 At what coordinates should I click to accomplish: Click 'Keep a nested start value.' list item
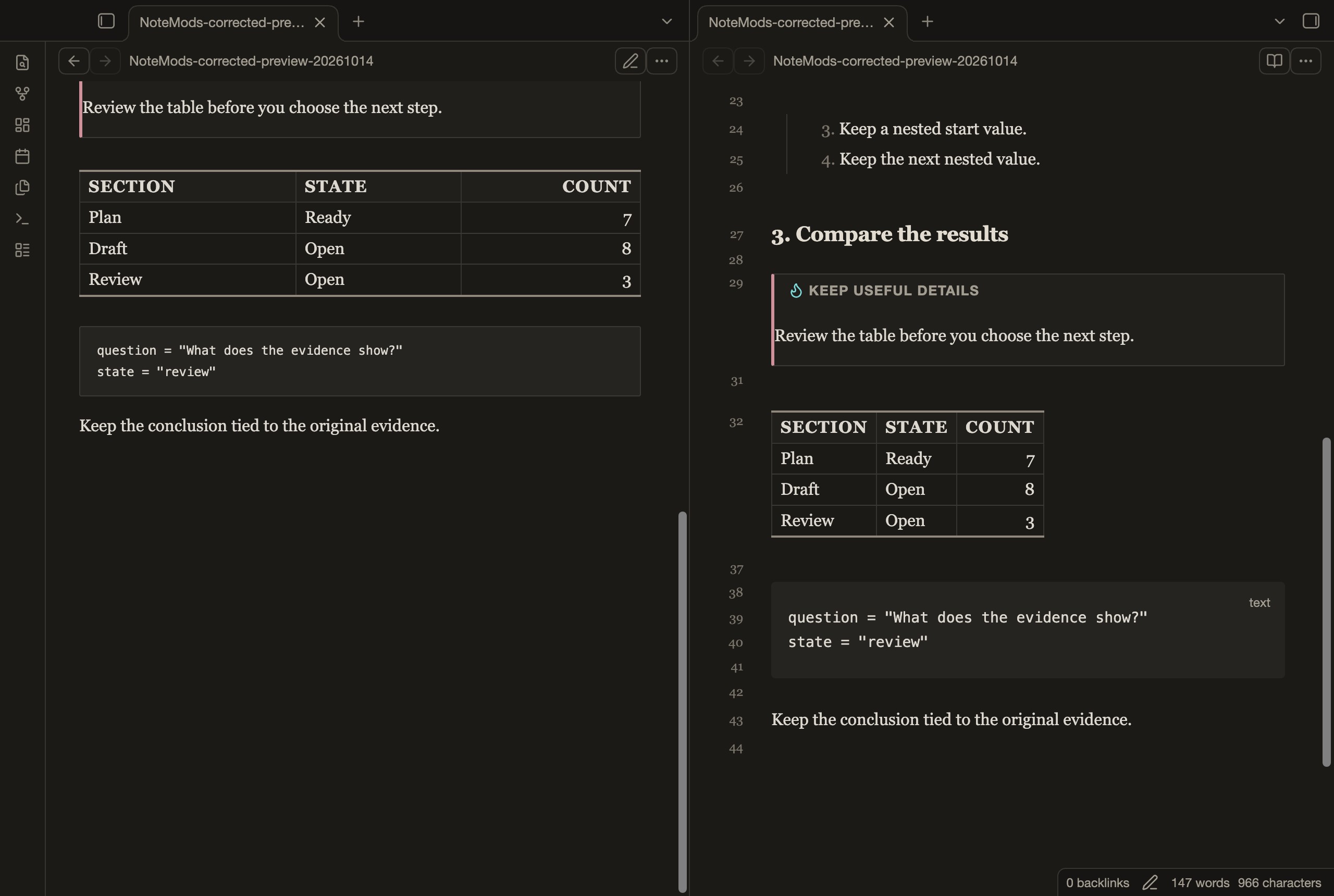click(x=932, y=129)
